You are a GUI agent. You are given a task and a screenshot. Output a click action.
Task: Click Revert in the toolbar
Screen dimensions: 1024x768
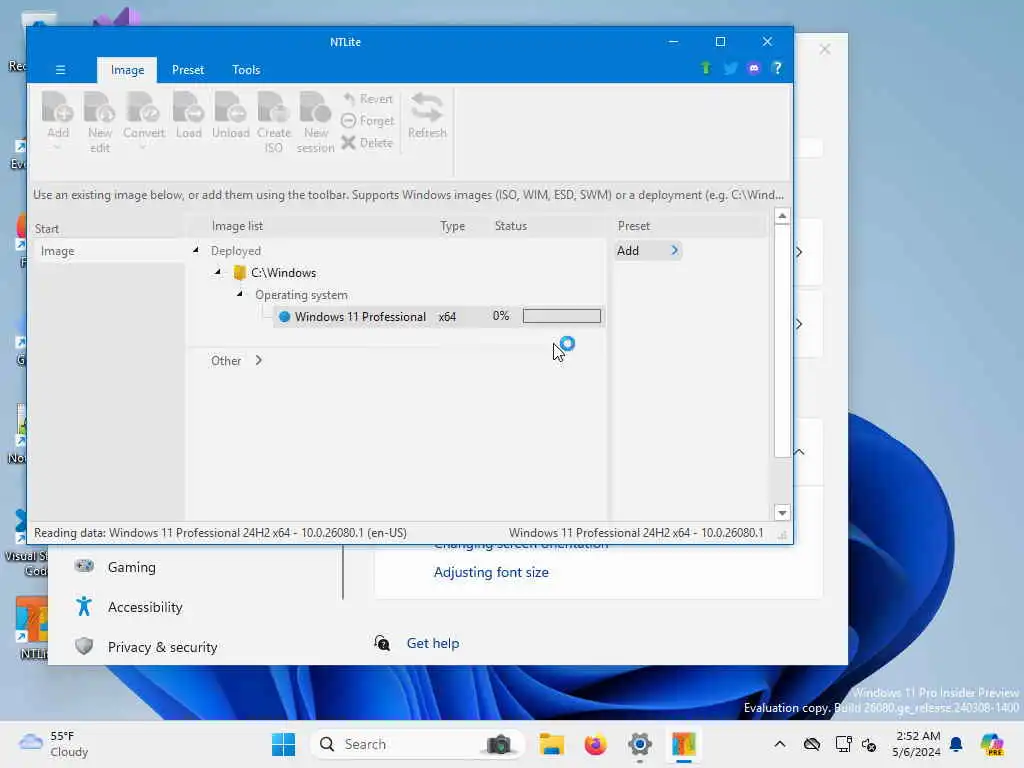368,99
